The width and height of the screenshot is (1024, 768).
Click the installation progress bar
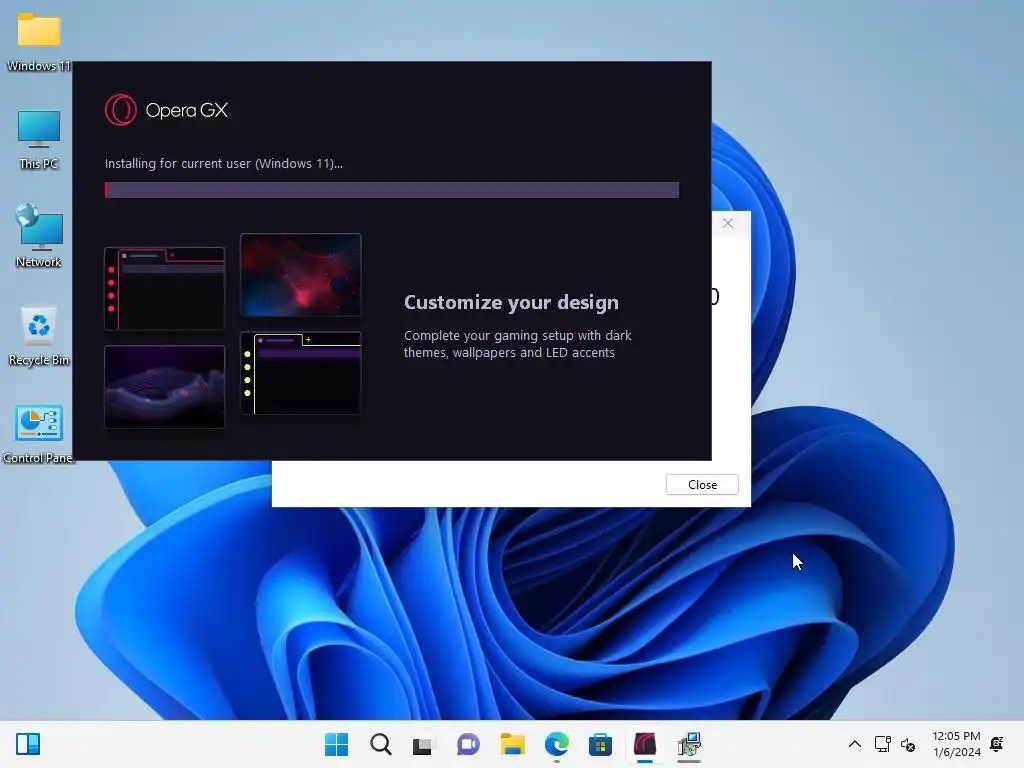pyautogui.click(x=392, y=190)
